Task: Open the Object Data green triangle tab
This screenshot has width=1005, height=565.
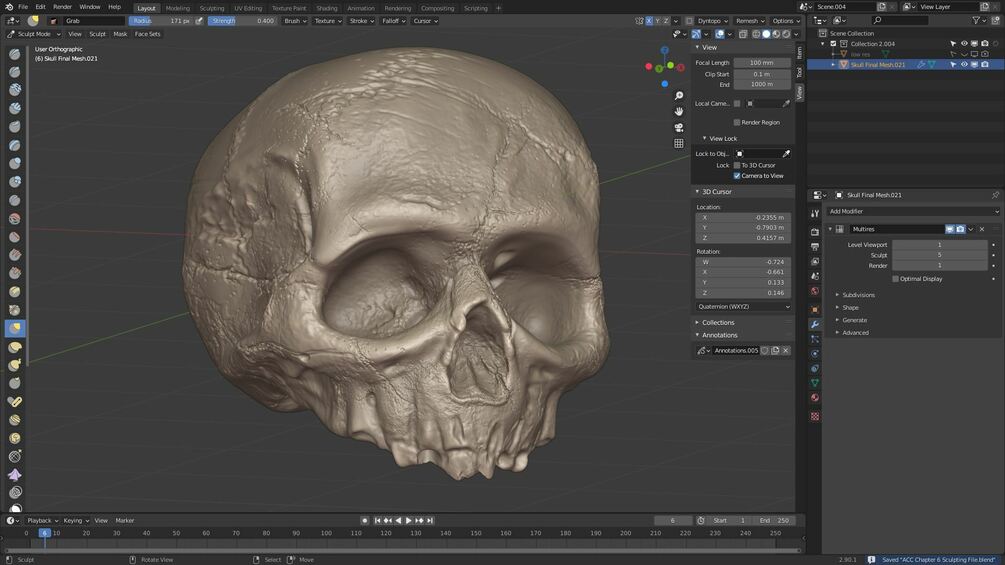Action: (815, 382)
